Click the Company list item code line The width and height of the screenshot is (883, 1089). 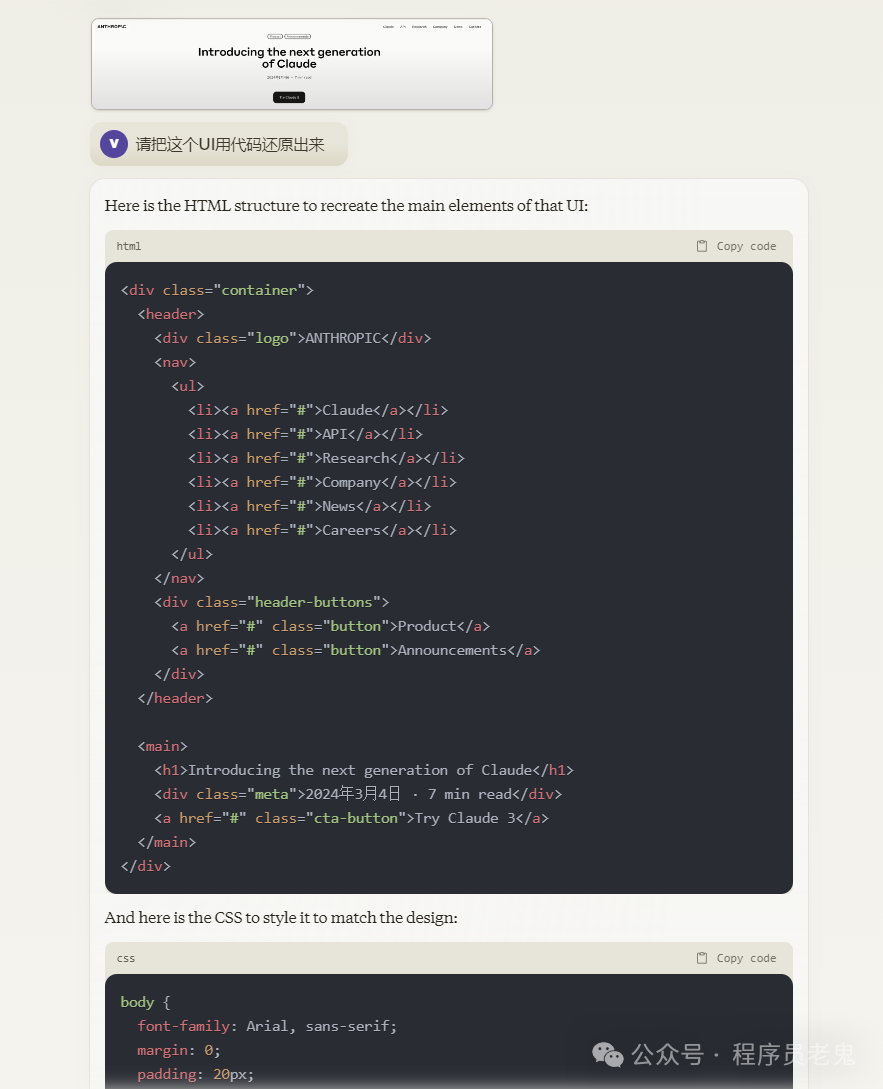coord(322,482)
